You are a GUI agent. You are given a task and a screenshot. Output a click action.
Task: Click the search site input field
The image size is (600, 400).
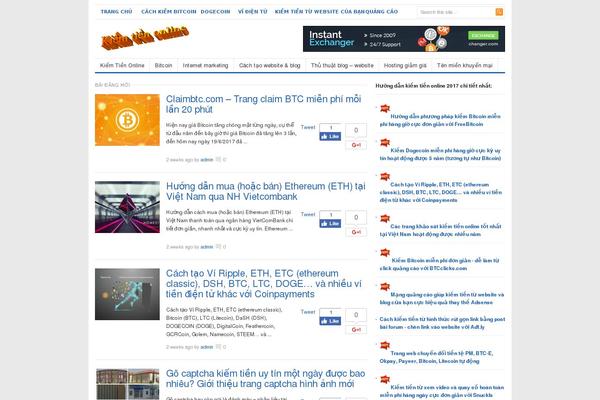(456, 12)
